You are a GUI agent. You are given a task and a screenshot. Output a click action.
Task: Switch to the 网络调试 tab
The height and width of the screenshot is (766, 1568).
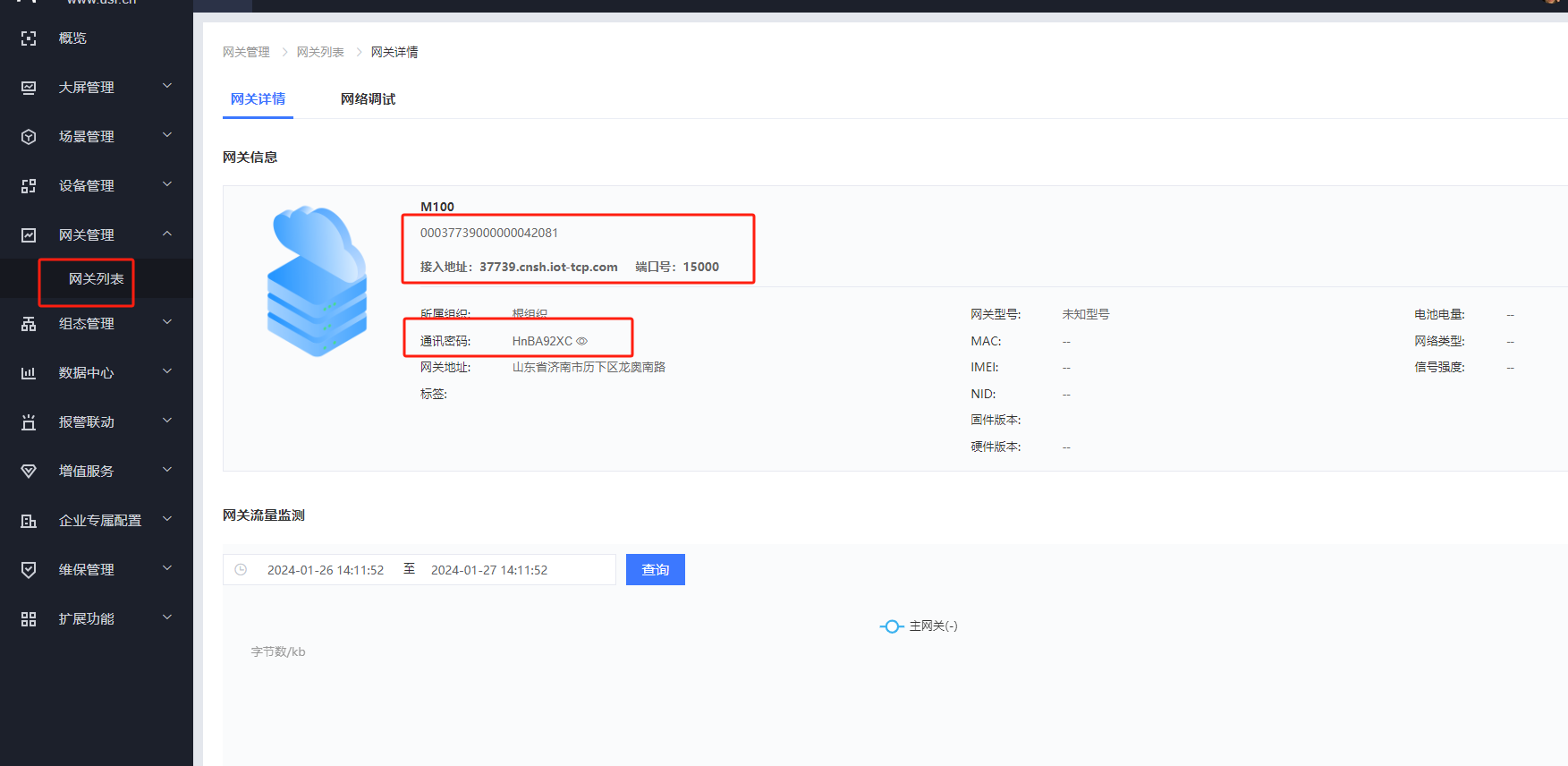coord(368,99)
